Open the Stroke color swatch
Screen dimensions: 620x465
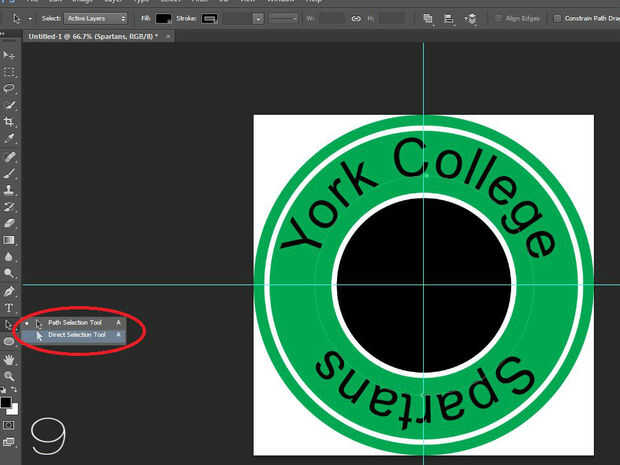pyautogui.click(x=209, y=19)
